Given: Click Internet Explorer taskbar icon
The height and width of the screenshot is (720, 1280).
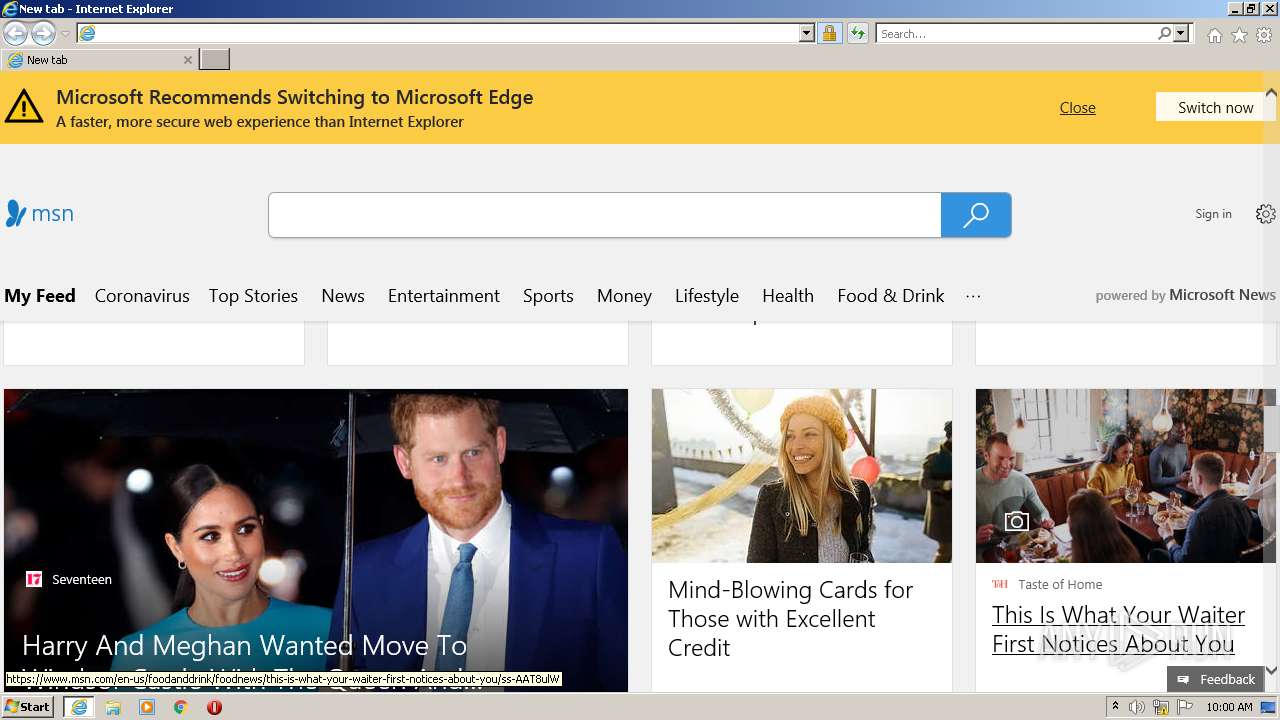Looking at the screenshot, I should pos(79,707).
